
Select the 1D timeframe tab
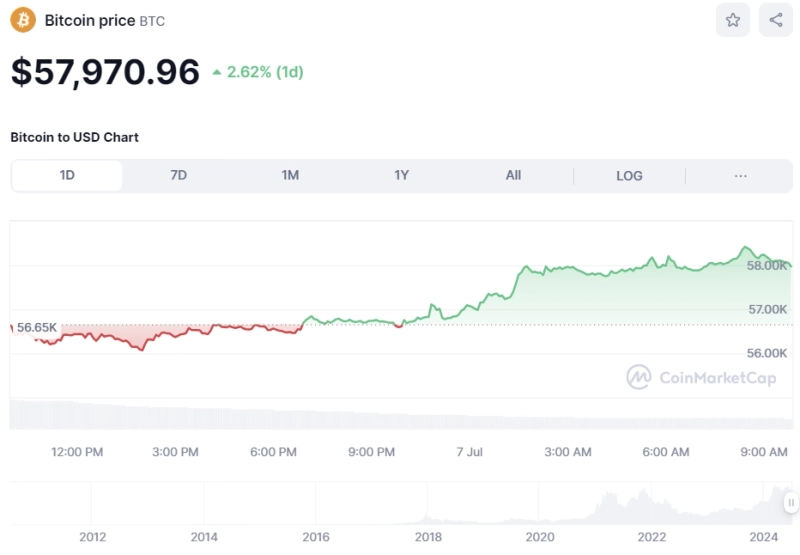pyautogui.click(x=67, y=176)
